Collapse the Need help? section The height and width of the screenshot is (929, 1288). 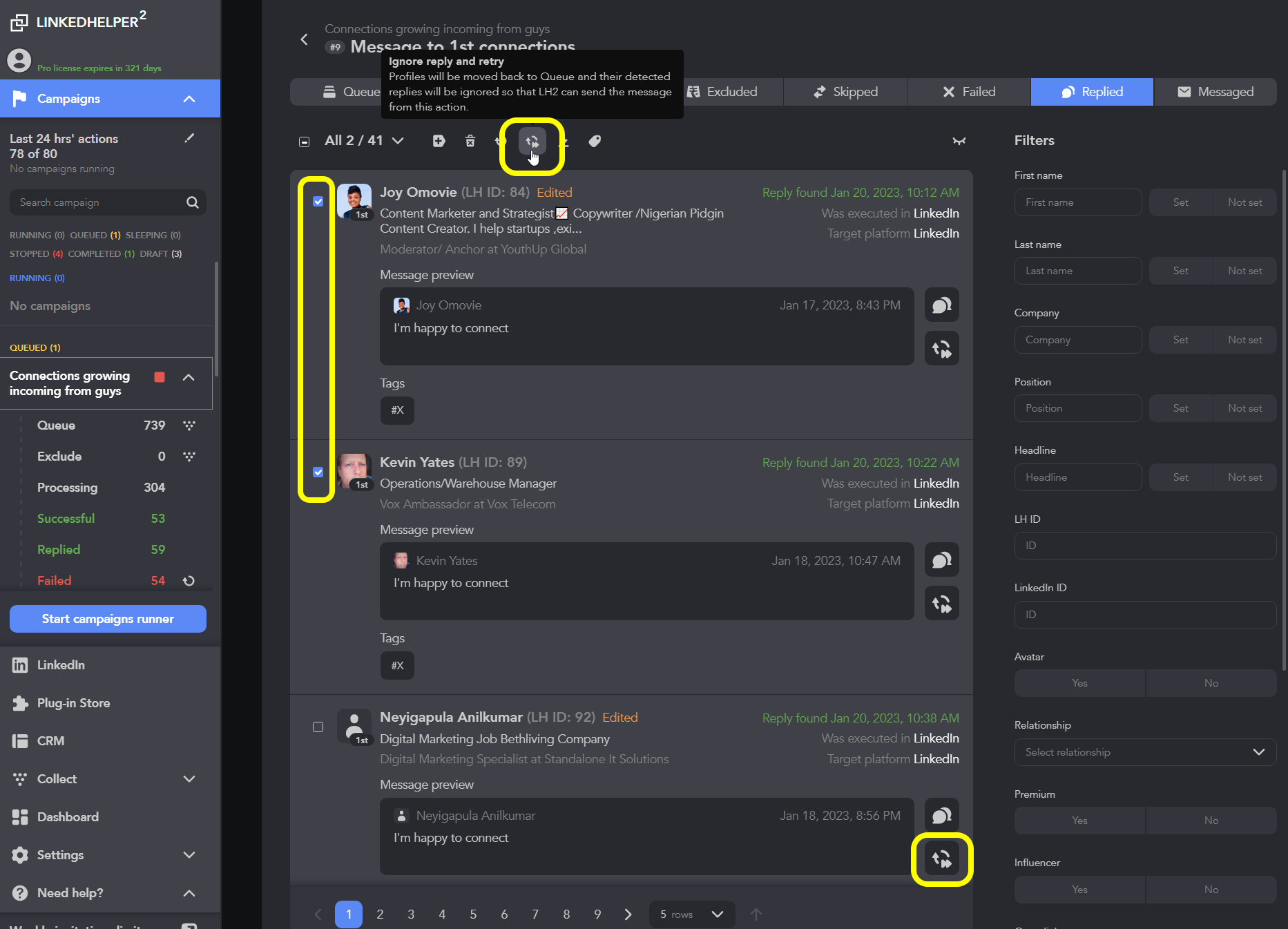click(x=189, y=893)
